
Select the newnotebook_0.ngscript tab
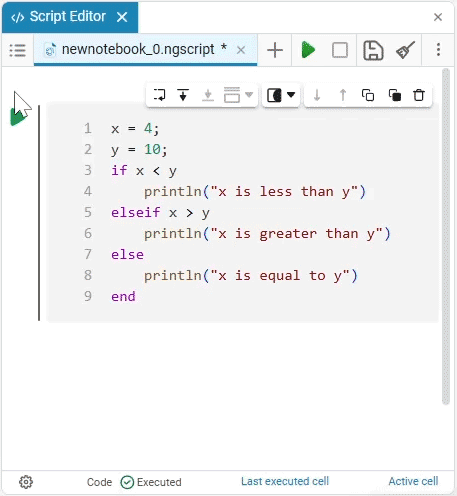coord(138,50)
